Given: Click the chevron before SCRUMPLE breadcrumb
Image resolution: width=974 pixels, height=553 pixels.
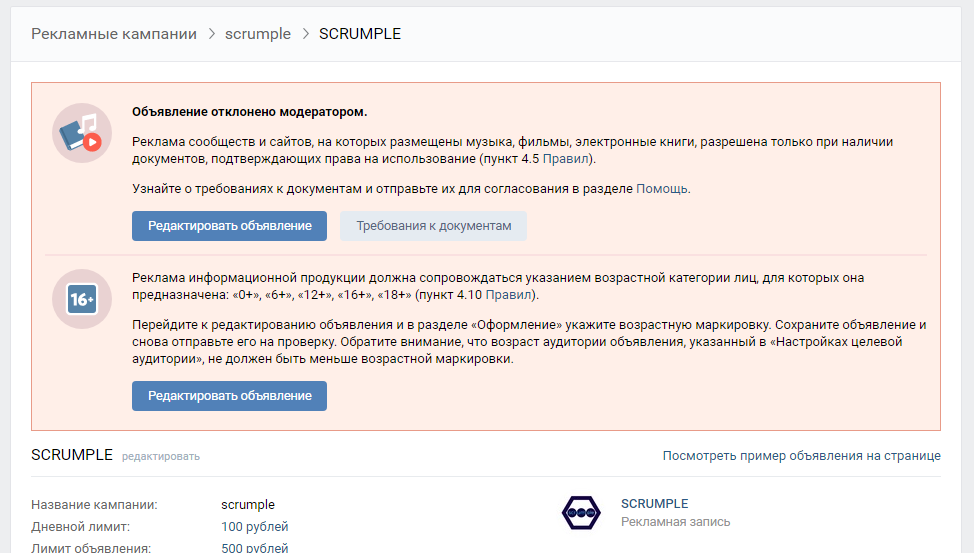Looking at the screenshot, I should pos(305,34).
